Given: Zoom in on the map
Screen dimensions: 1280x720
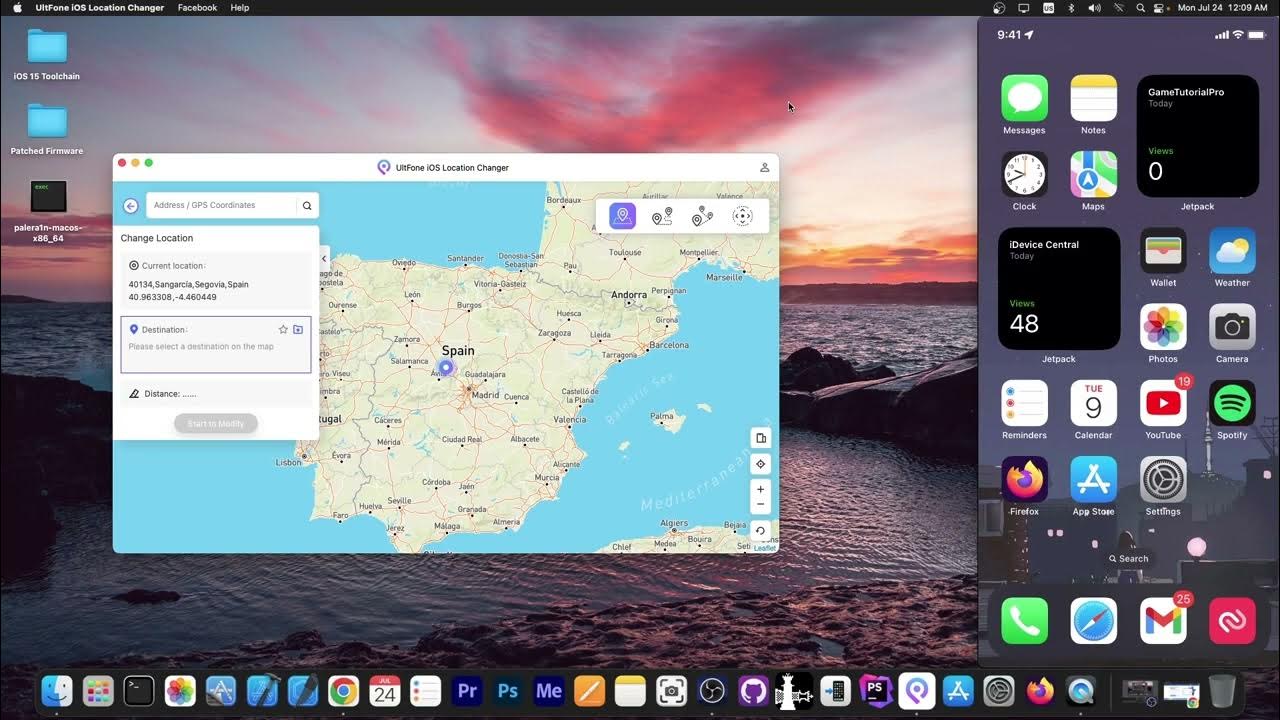Looking at the screenshot, I should 761,489.
